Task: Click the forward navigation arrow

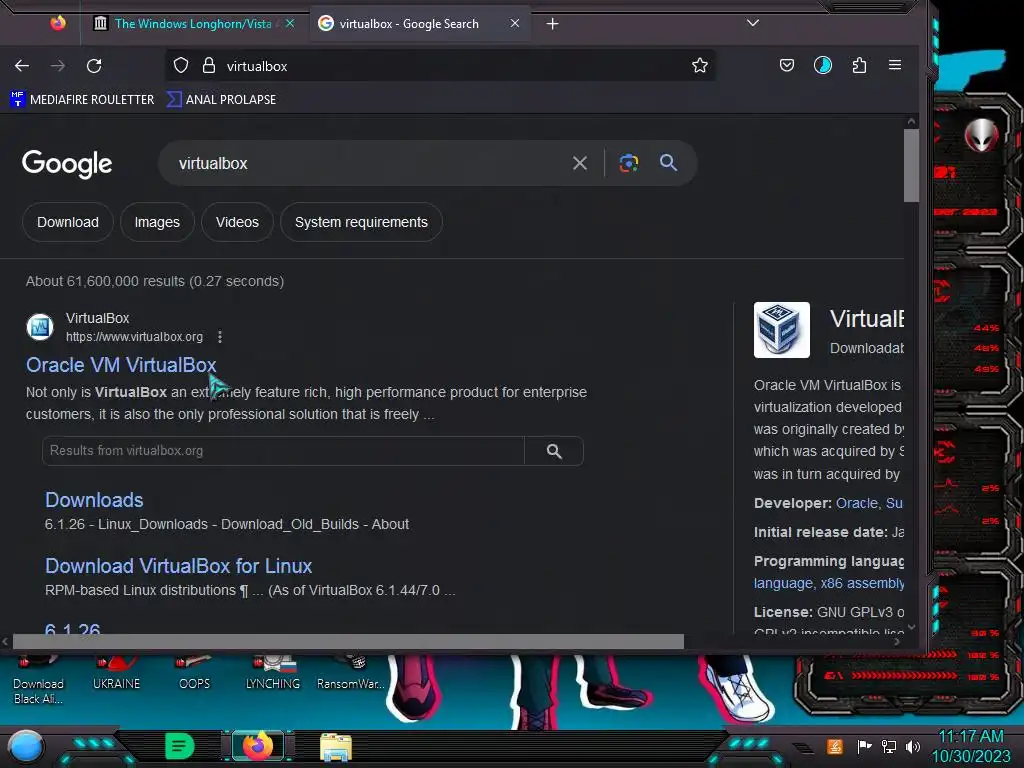Action: (58, 66)
